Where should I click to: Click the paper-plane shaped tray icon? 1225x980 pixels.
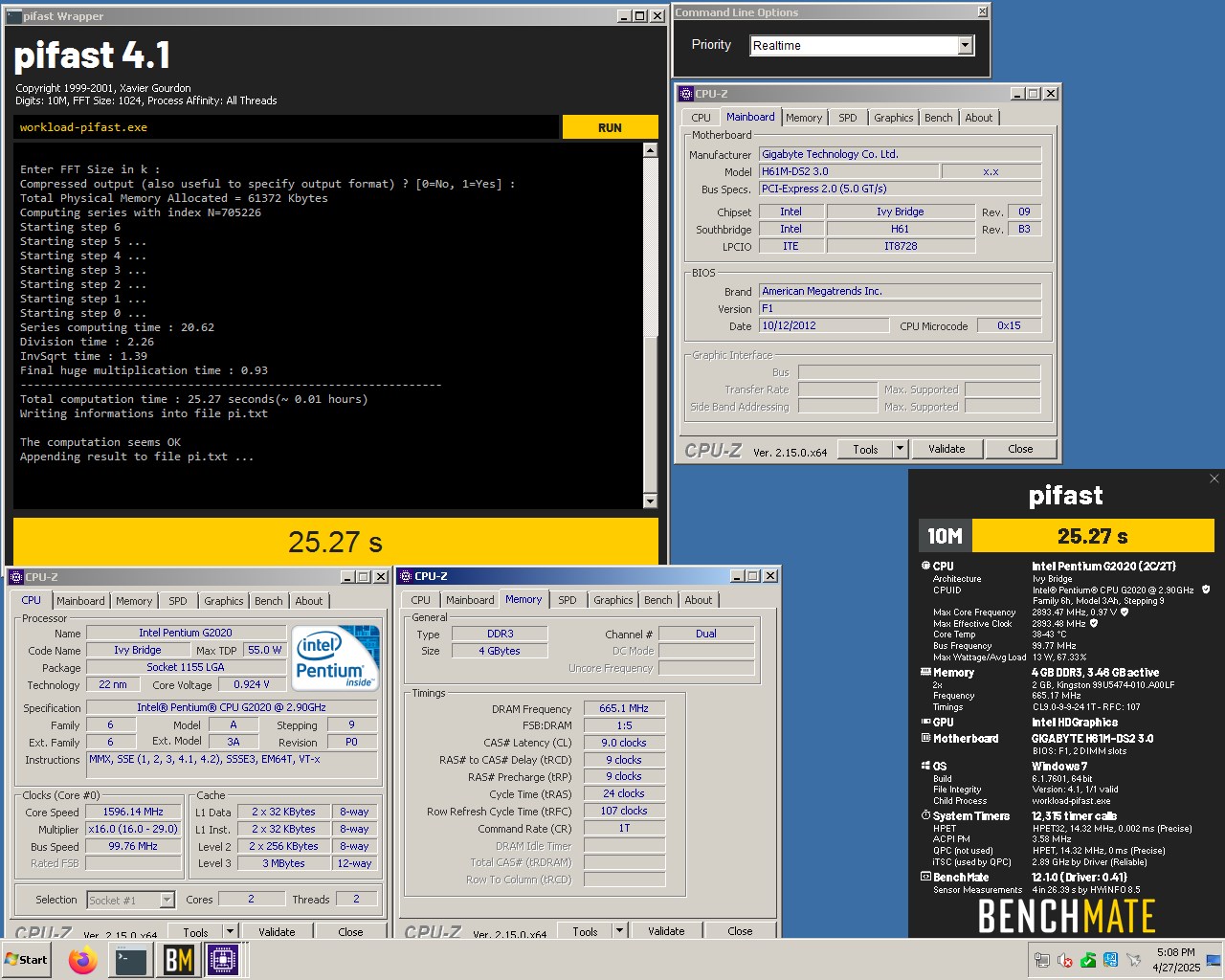coord(1134,960)
